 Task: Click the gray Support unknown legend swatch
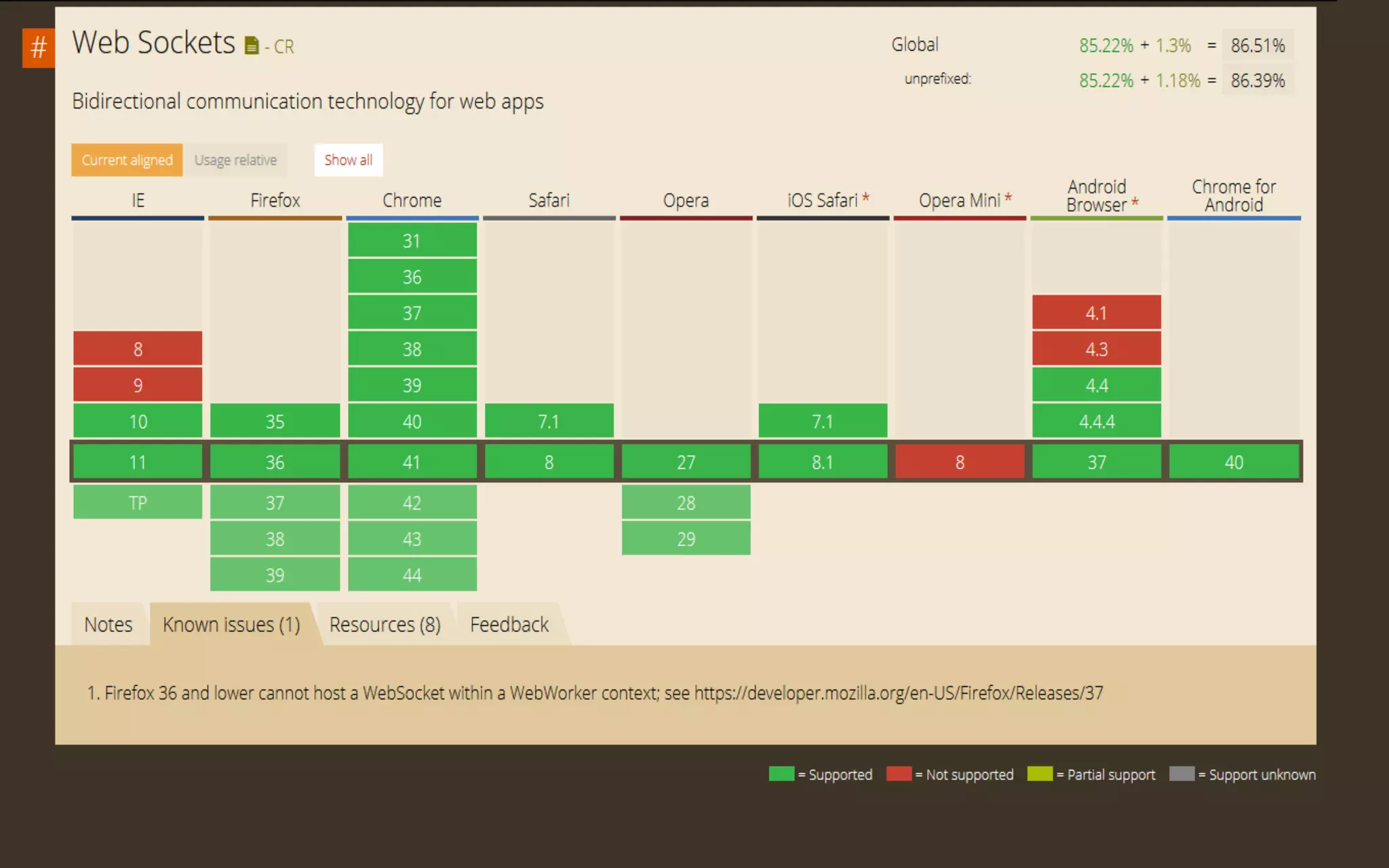point(1181,774)
